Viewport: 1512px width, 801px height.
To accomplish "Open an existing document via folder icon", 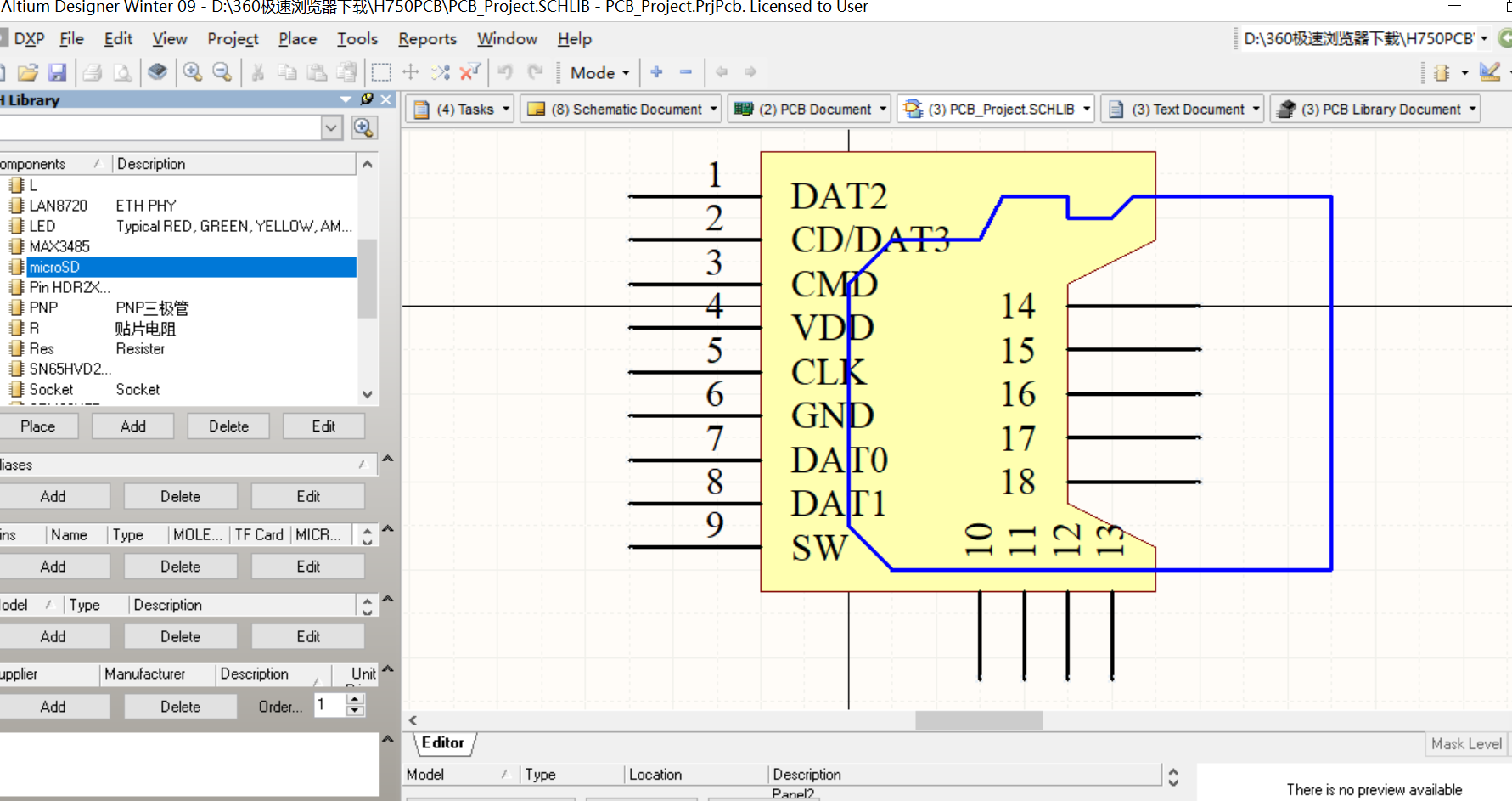I will click(27, 72).
